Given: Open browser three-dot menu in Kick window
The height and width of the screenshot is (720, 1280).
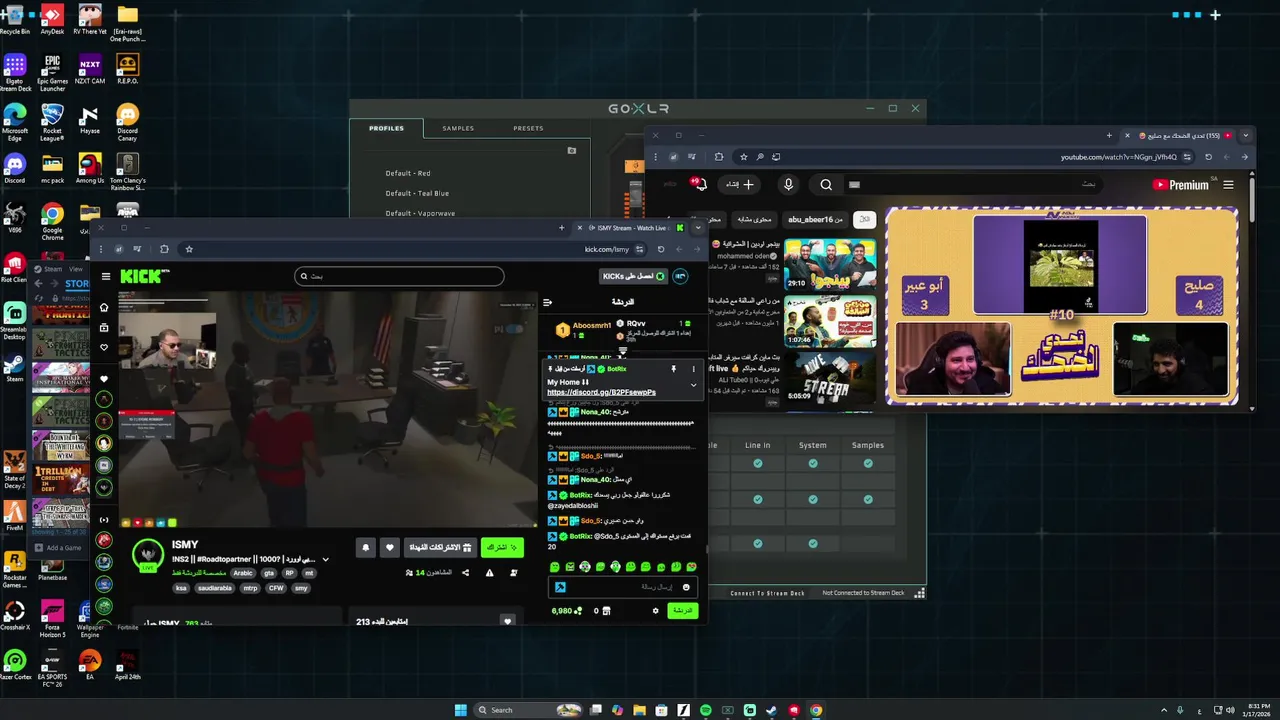Looking at the screenshot, I should [x=101, y=249].
